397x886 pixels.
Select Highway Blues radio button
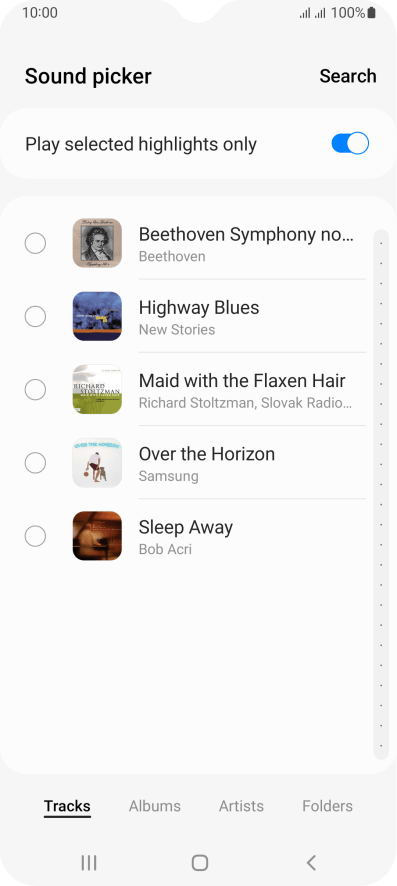(35, 316)
